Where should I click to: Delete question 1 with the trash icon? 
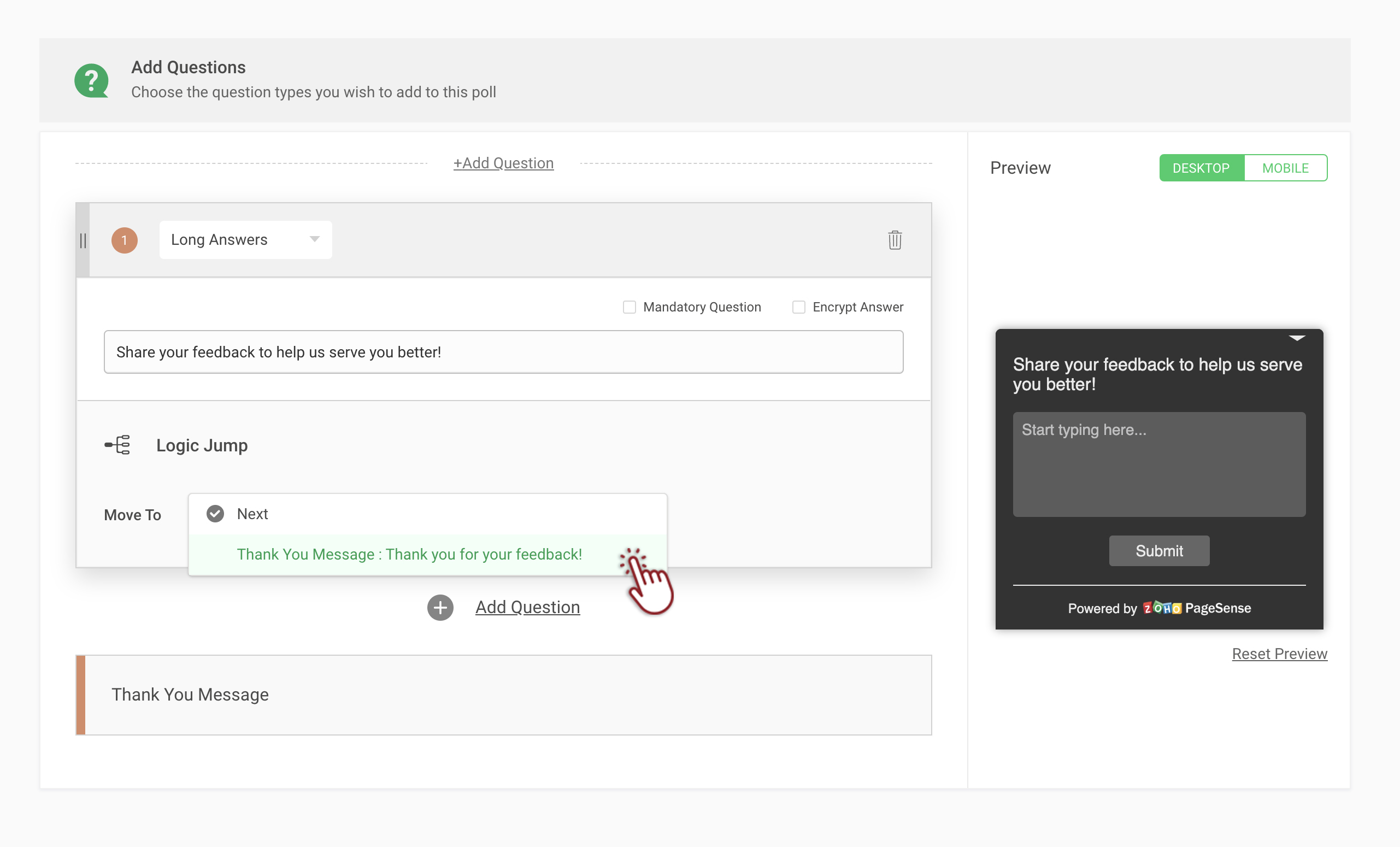pyautogui.click(x=895, y=240)
